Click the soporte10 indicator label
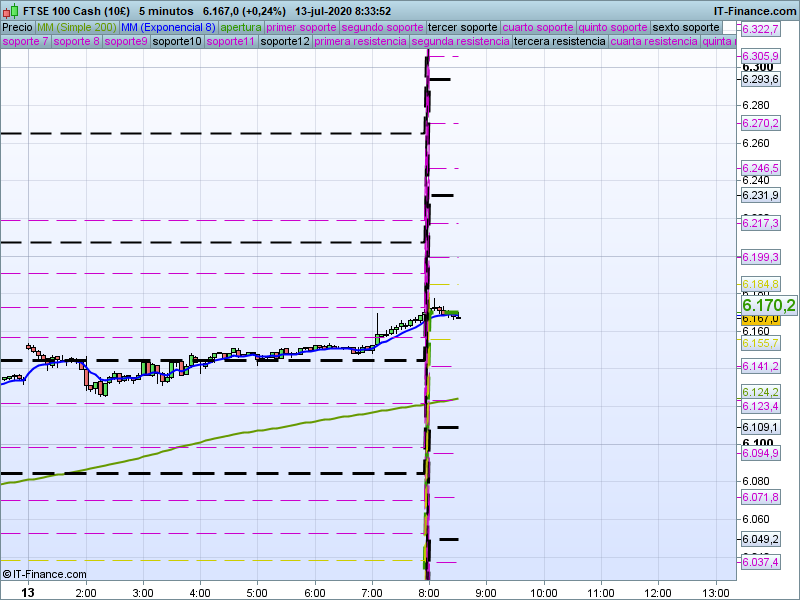The height and width of the screenshot is (600, 800). point(176,42)
